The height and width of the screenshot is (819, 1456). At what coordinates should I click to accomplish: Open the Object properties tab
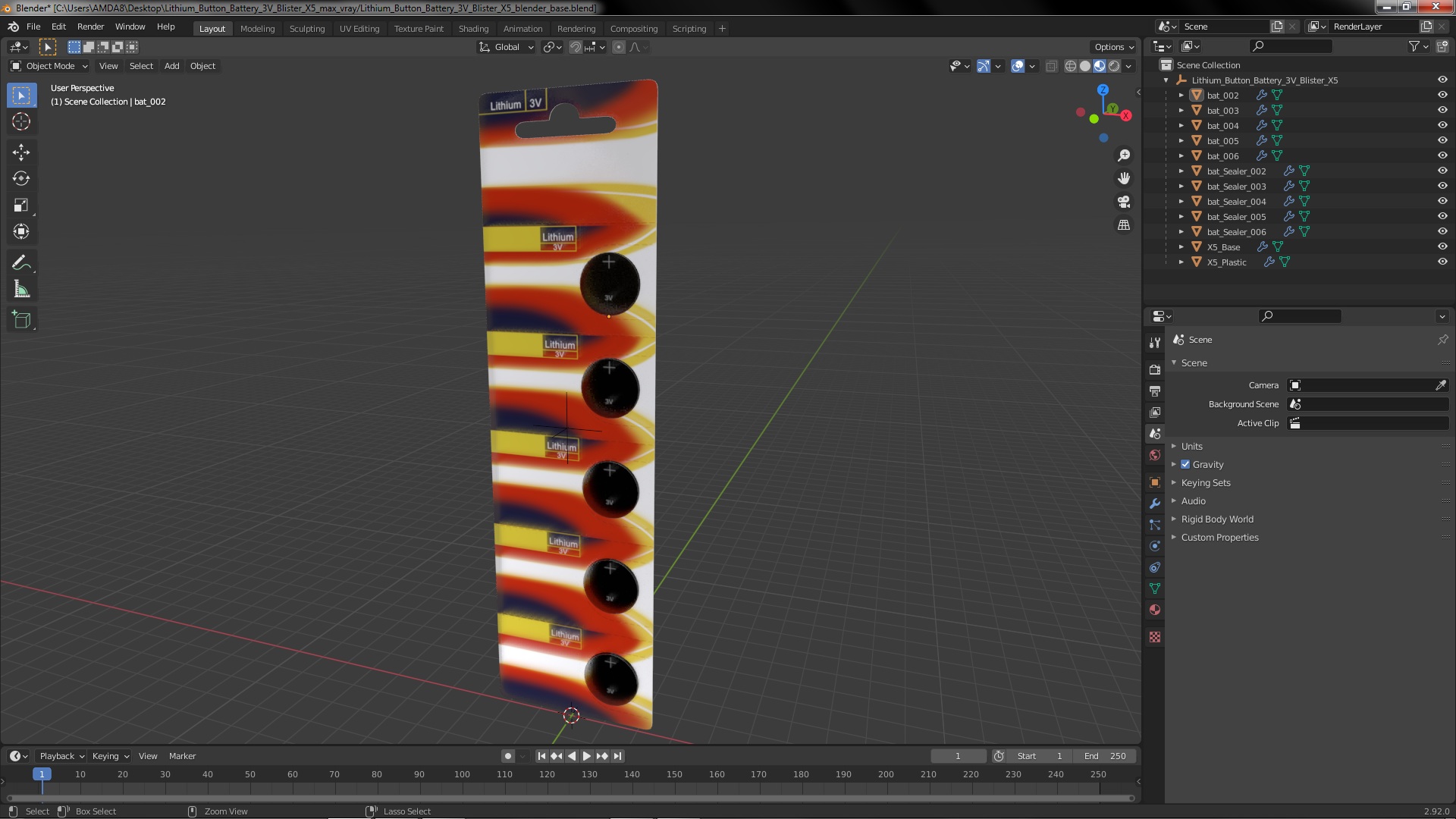(x=1155, y=482)
